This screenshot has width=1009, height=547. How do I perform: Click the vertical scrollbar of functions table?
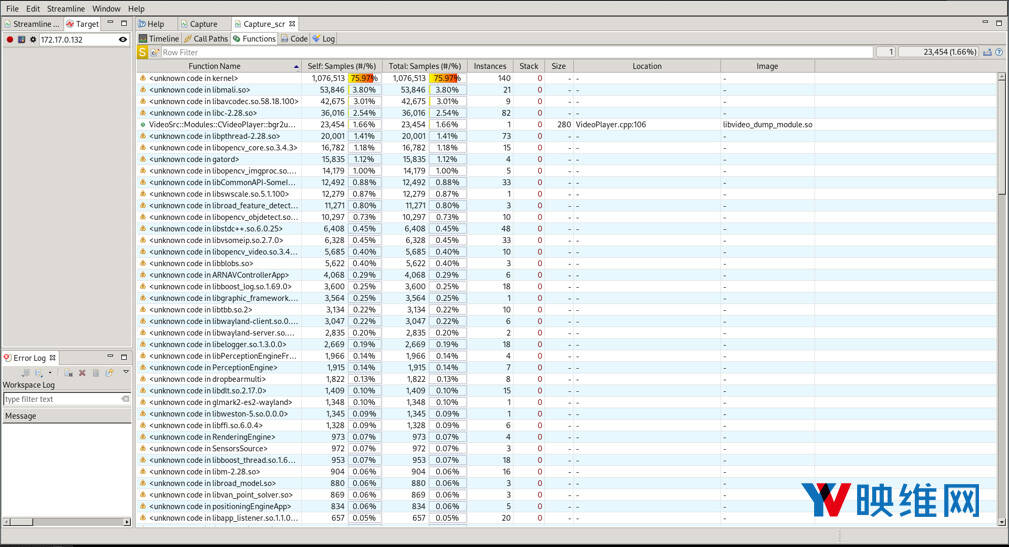click(x=1002, y=300)
